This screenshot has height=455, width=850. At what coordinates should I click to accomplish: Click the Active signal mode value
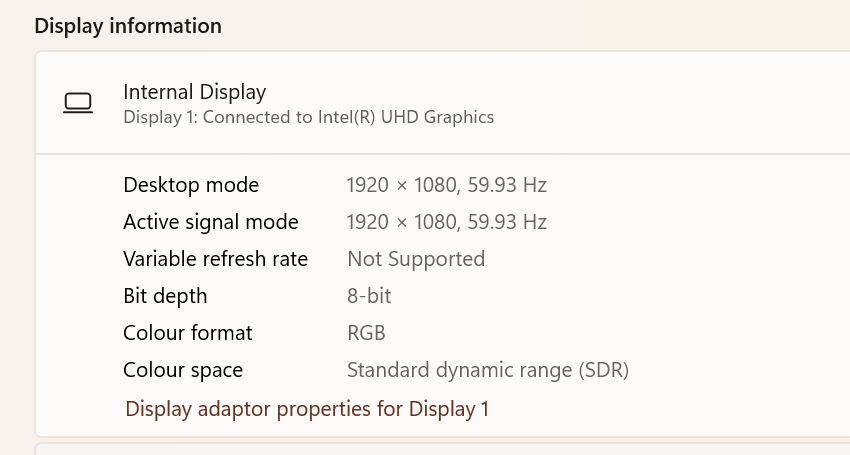coord(446,222)
